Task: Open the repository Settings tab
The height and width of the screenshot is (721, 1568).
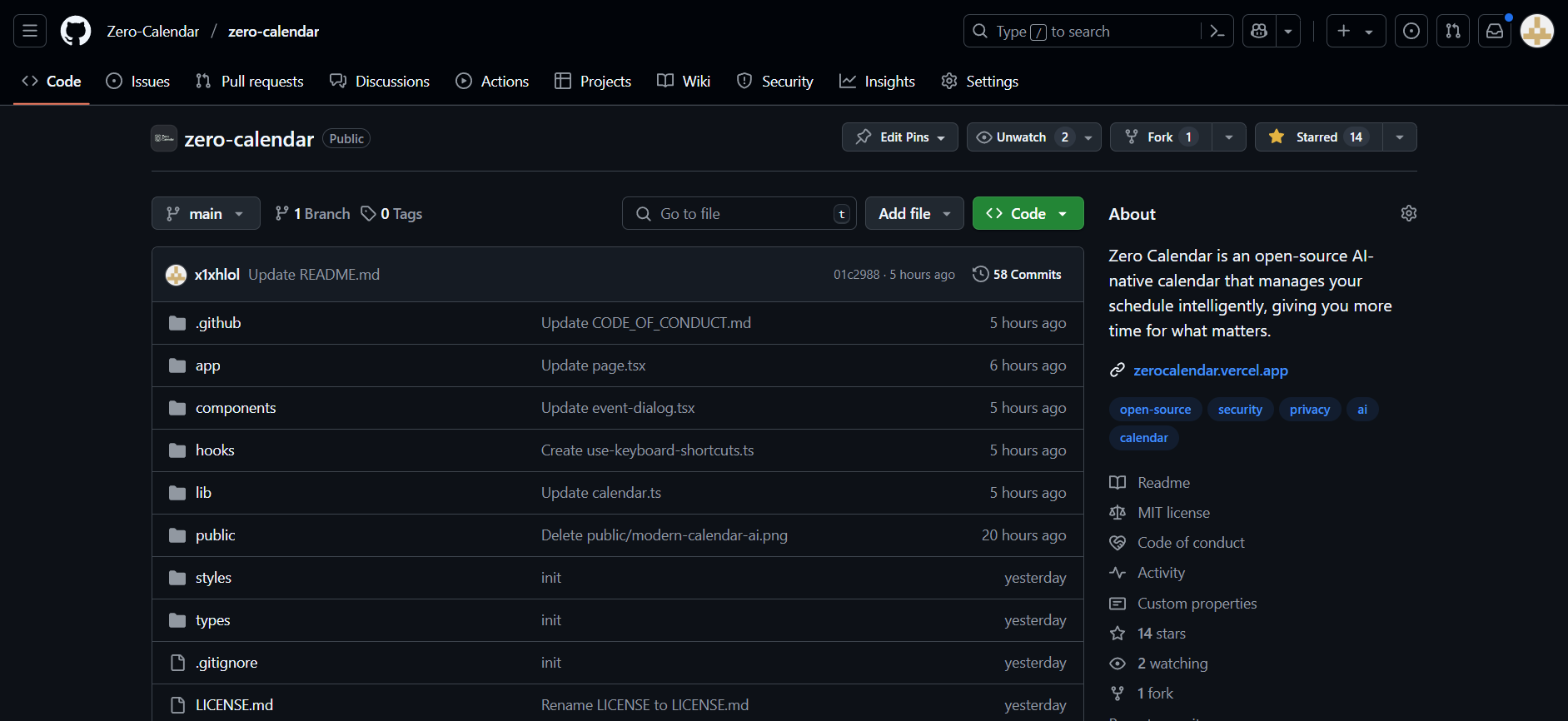Action: (980, 81)
